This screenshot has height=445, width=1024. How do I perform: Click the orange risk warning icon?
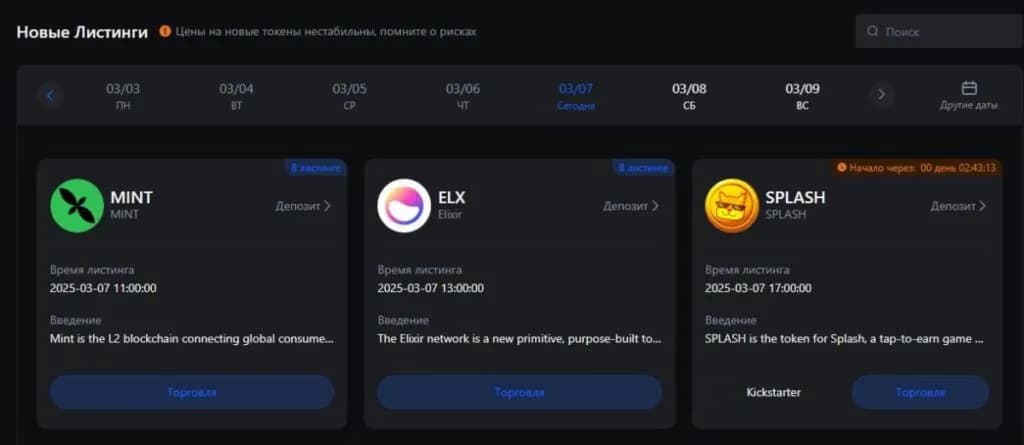pos(165,31)
